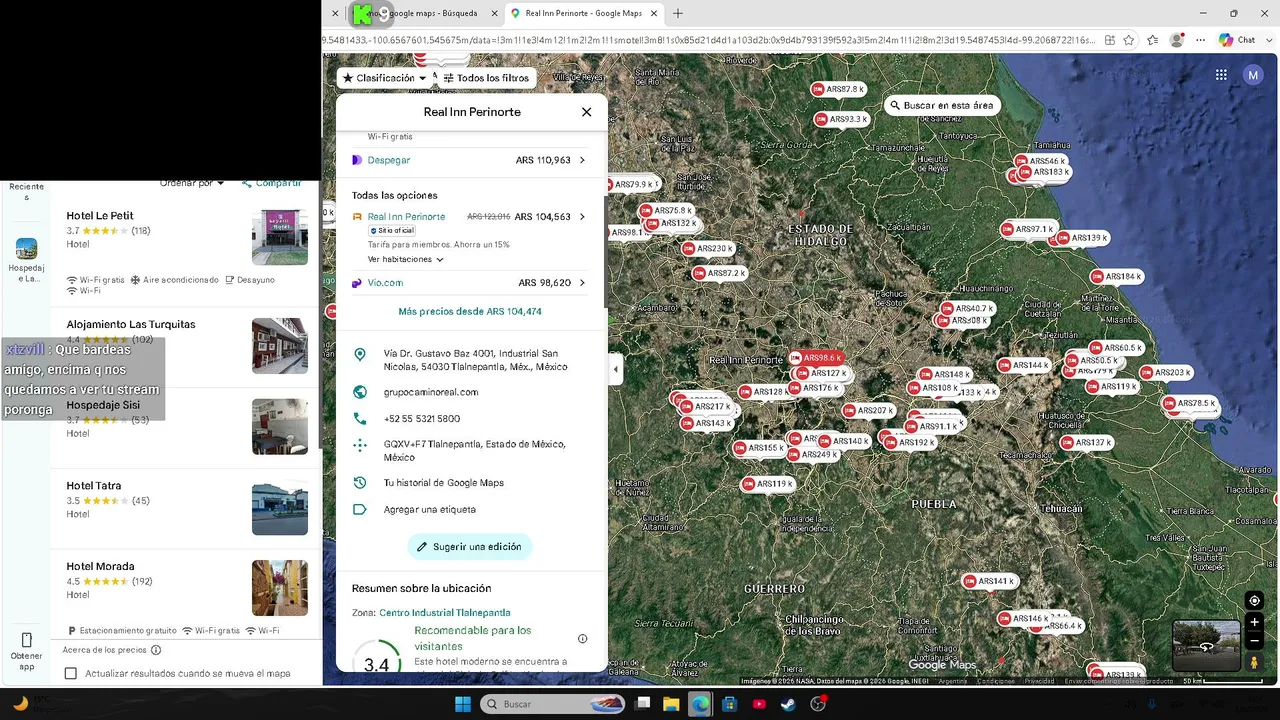Open the browser profile icon
Image resolution: width=1280 pixels, height=720 pixels.
[1177, 40]
